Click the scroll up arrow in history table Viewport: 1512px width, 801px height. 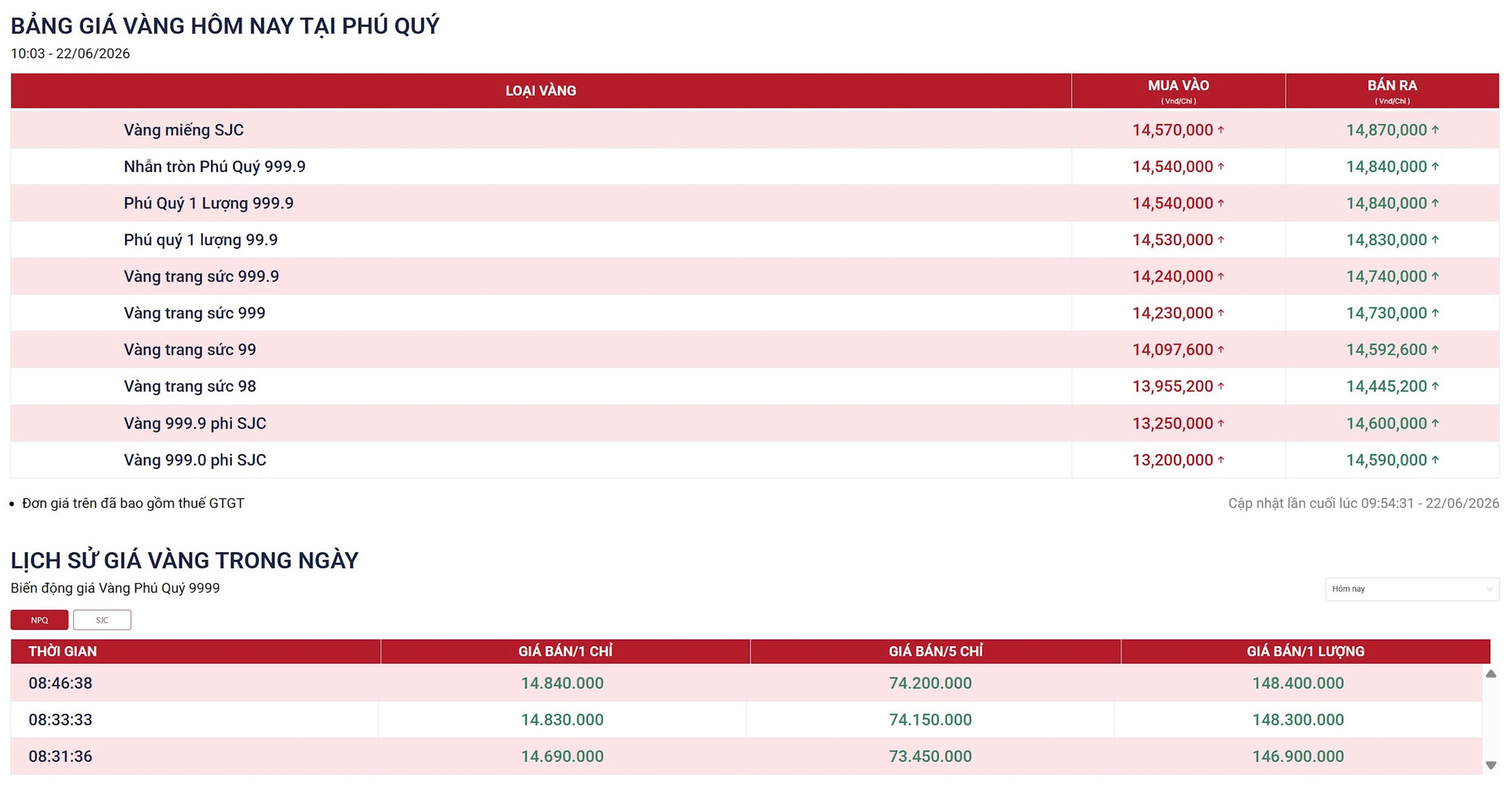tap(1491, 673)
